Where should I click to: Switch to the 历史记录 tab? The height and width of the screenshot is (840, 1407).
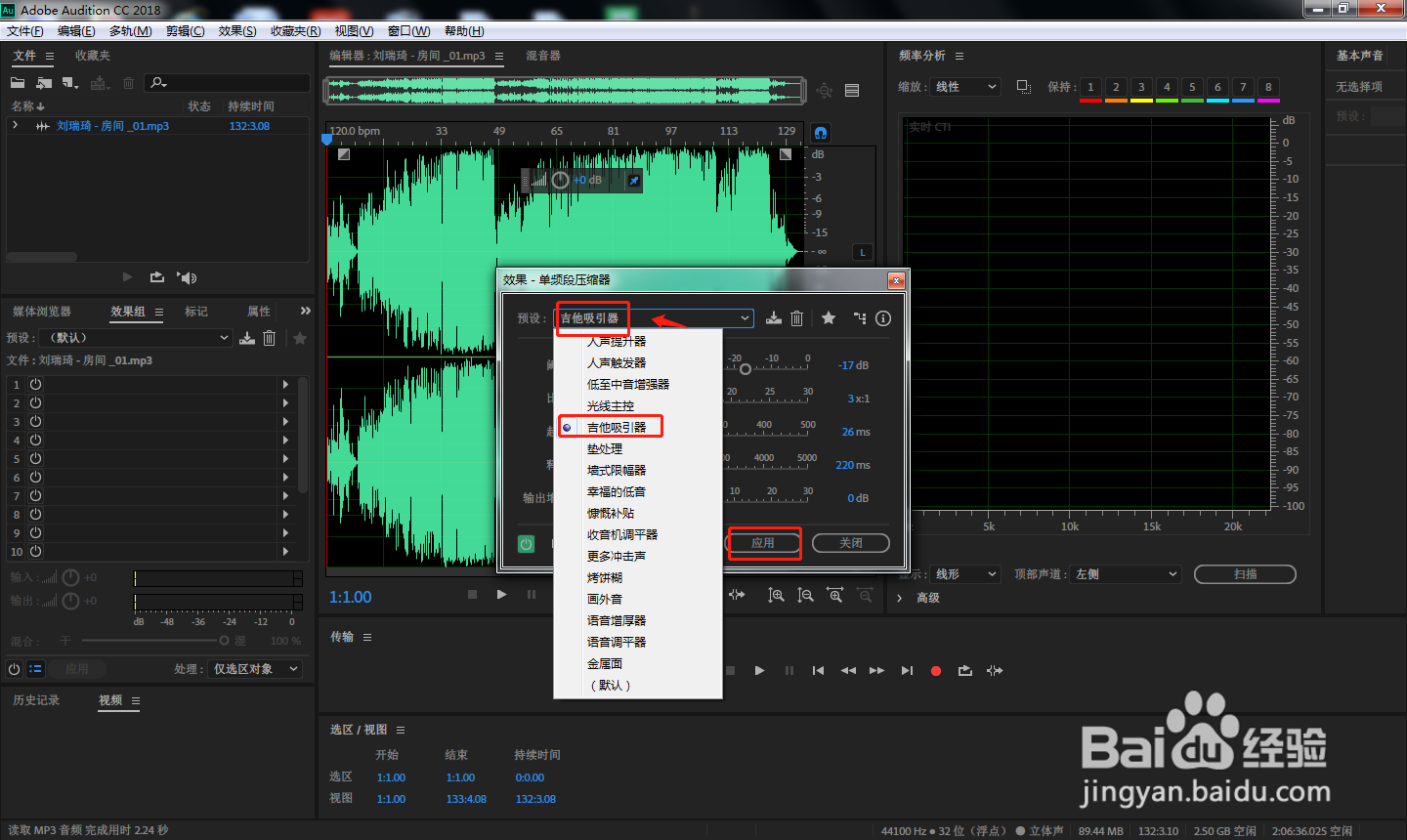pos(36,700)
